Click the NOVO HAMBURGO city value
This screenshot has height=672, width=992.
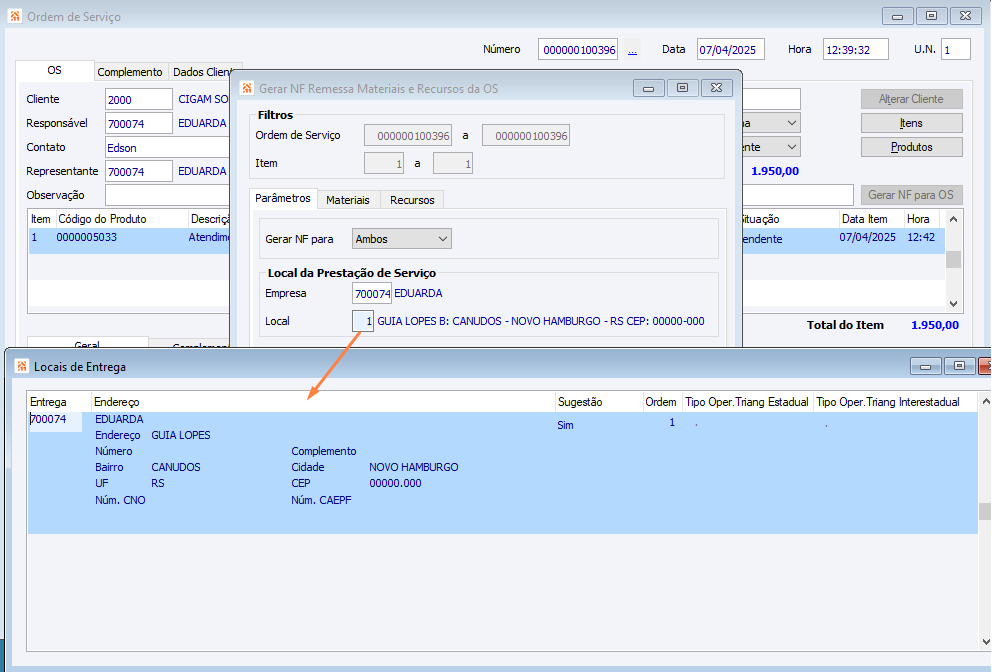414,467
